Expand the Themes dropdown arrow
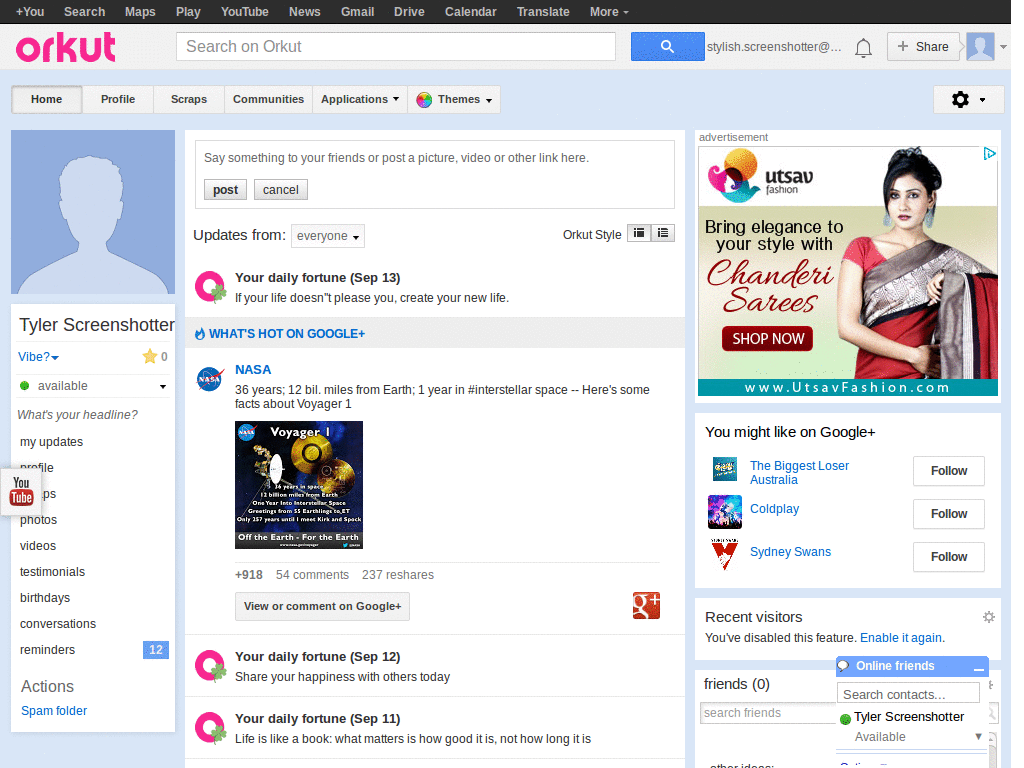The width and height of the screenshot is (1024, 768). pyautogui.click(x=488, y=101)
